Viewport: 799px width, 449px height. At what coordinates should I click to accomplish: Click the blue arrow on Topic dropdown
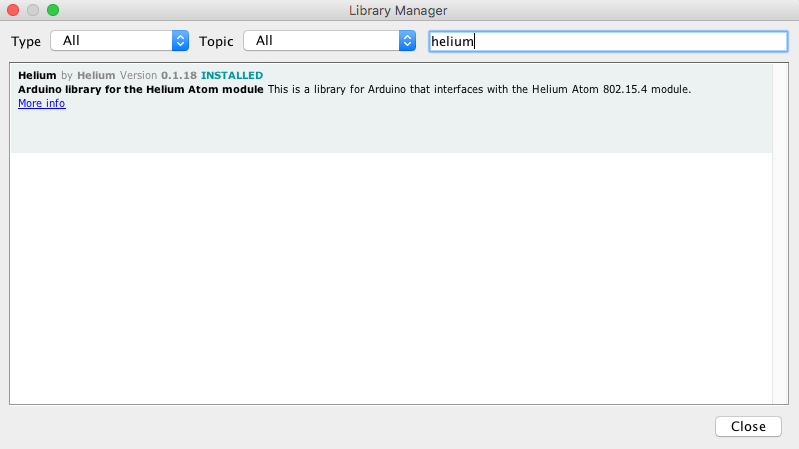[406, 41]
